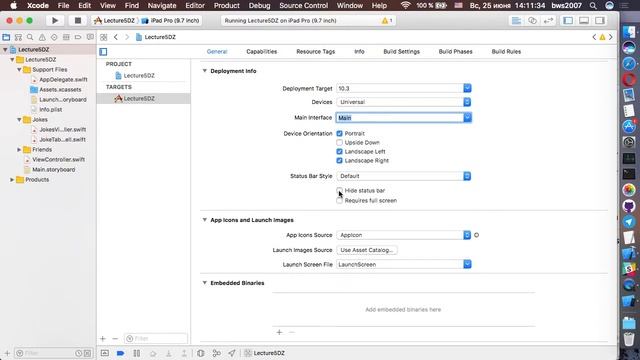640x360 pixels.
Task: Open Debug View Hierarchy button
Action: click(x=200, y=353)
